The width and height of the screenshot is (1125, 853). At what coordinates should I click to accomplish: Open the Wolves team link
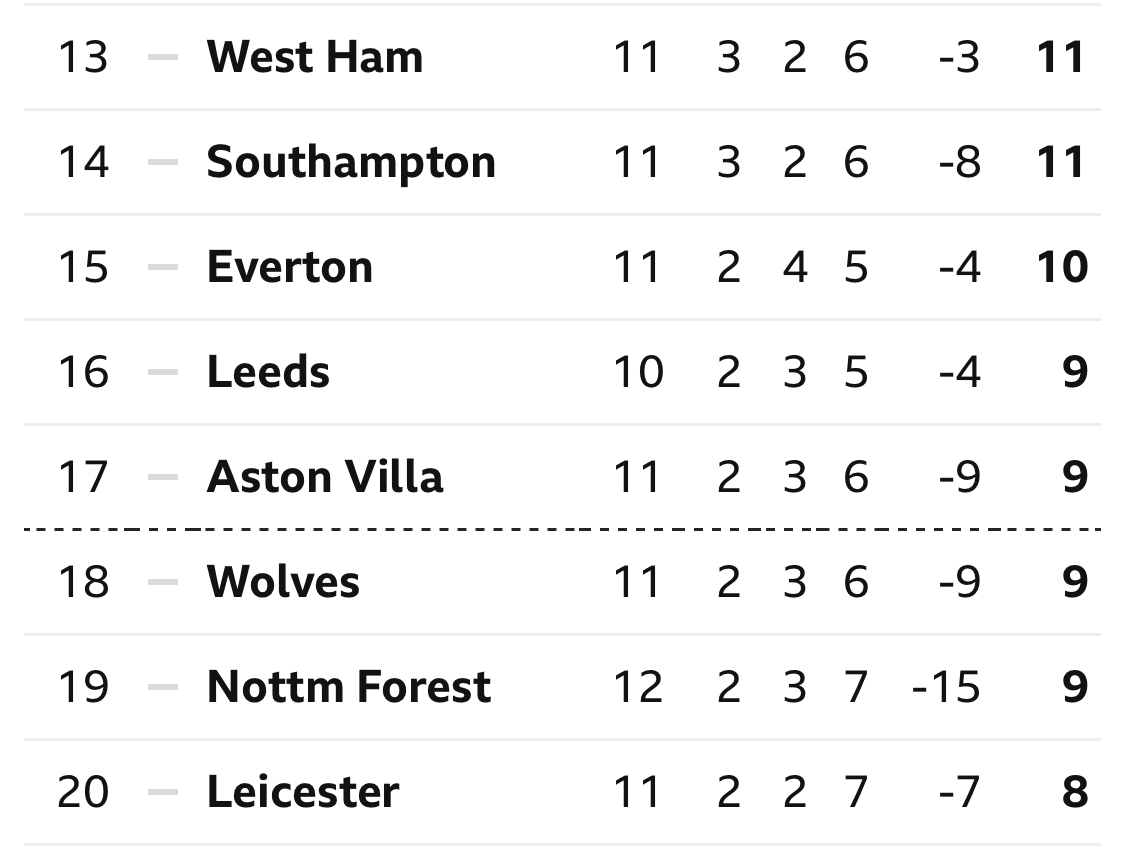[x=283, y=582]
